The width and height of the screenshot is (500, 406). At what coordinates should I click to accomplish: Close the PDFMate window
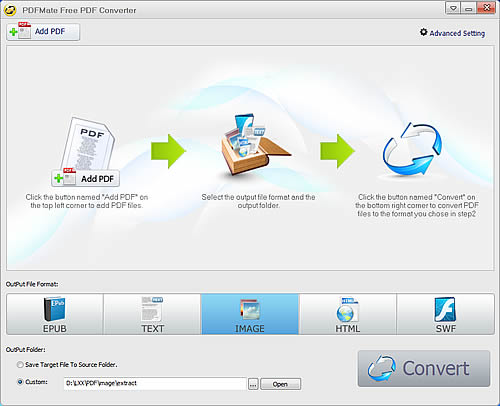coord(486,8)
